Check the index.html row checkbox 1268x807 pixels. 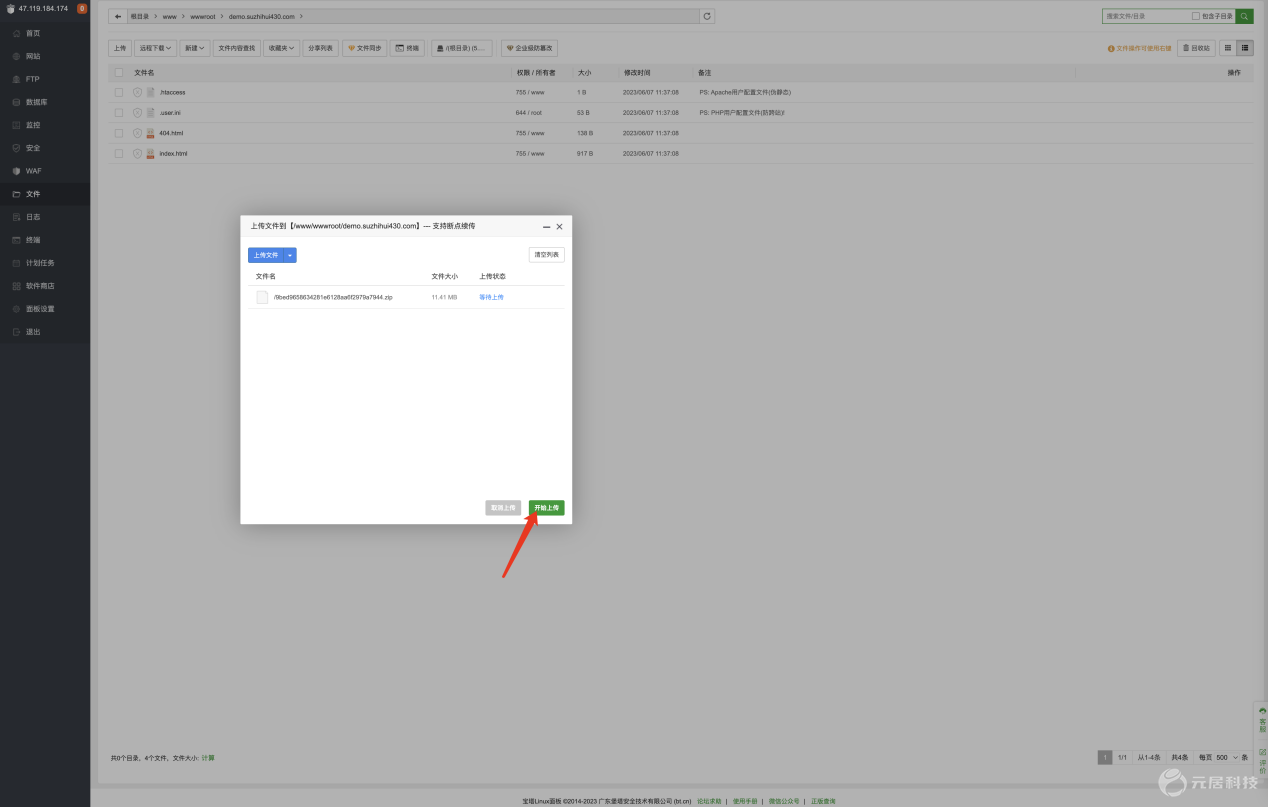[119, 154]
